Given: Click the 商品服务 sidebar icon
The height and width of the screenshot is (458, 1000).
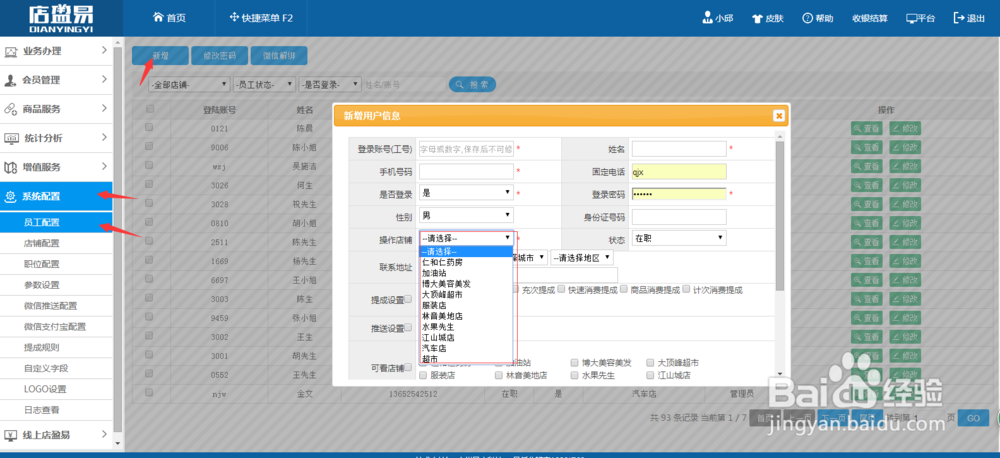Looking at the screenshot, I should [x=10, y=109].
